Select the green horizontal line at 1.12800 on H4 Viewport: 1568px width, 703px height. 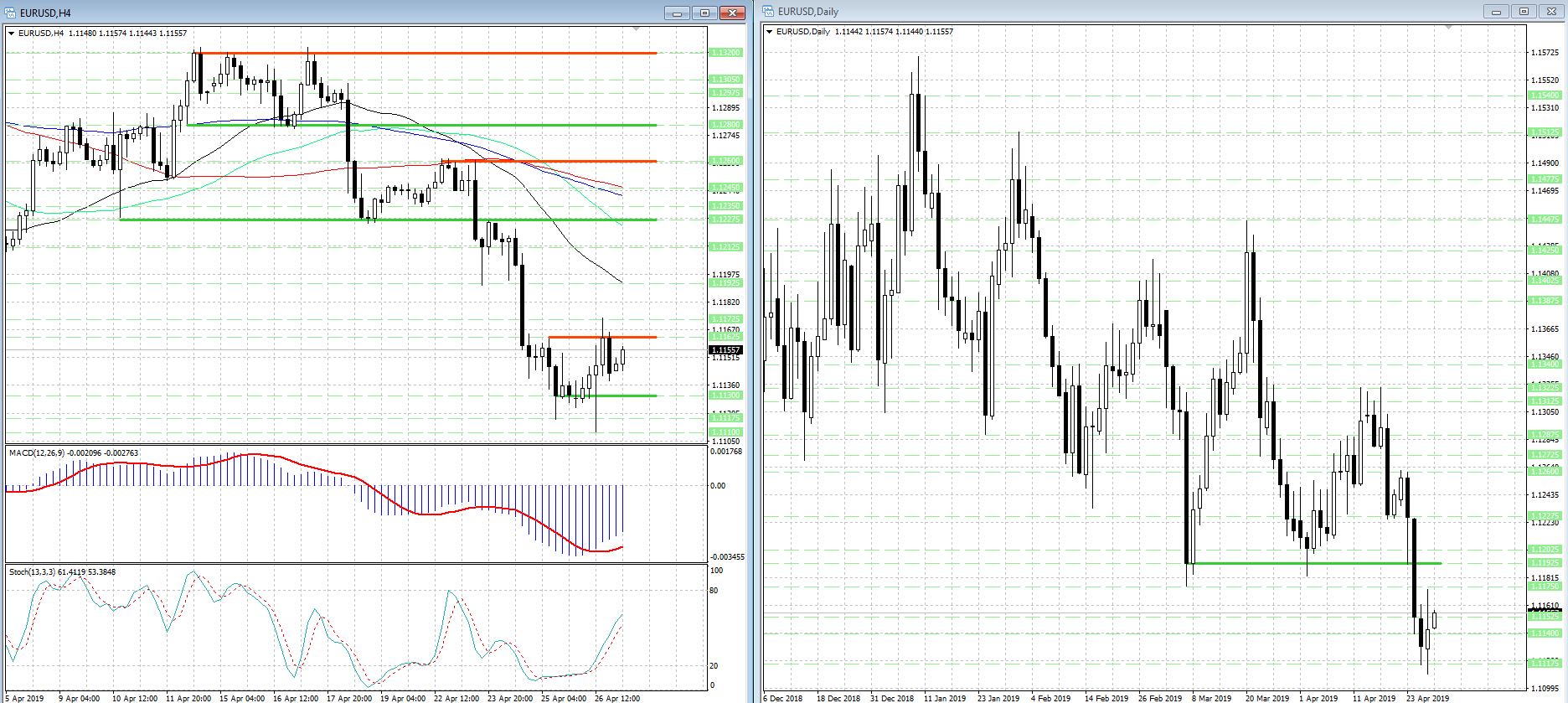[x=422, y=126]
